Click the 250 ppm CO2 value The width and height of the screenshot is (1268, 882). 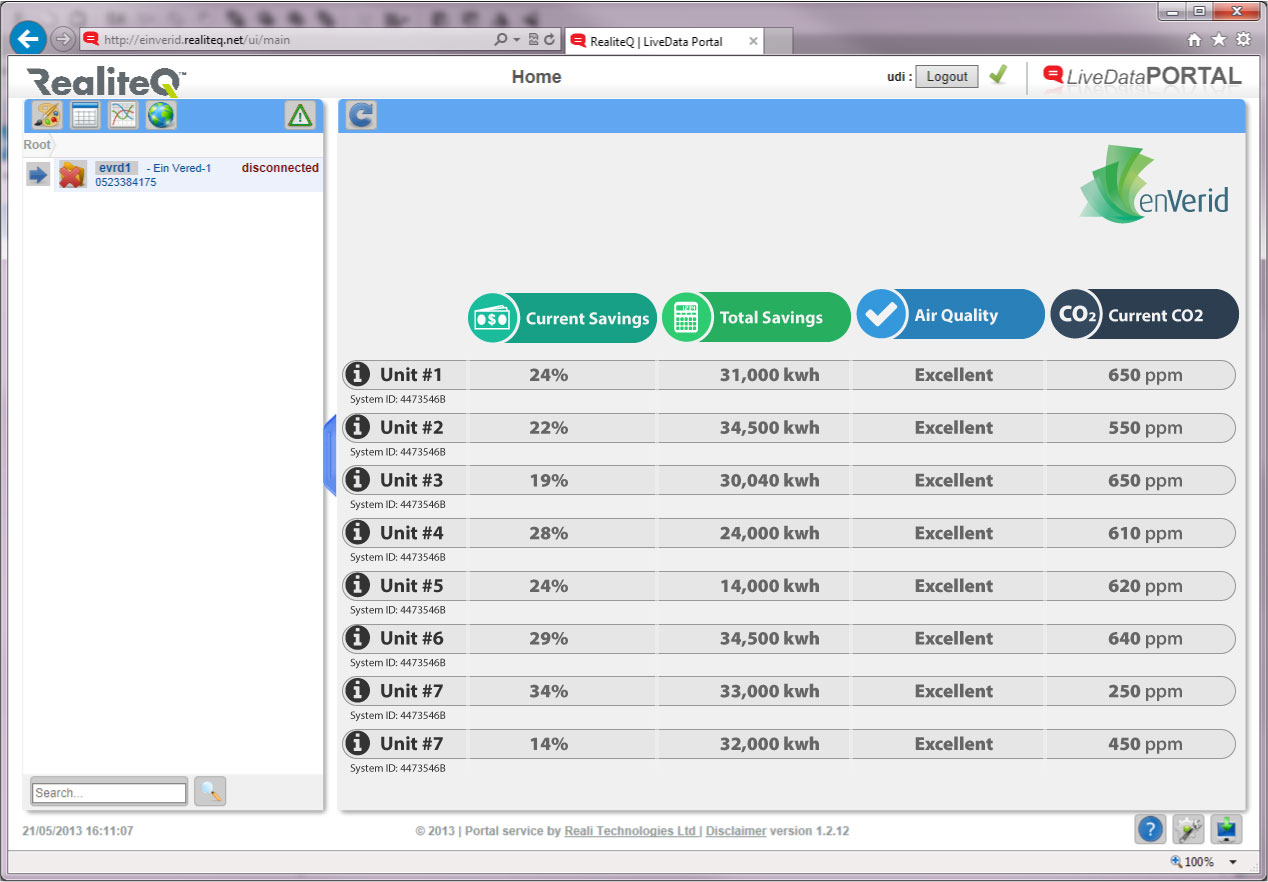click(x=1145, y=691)
